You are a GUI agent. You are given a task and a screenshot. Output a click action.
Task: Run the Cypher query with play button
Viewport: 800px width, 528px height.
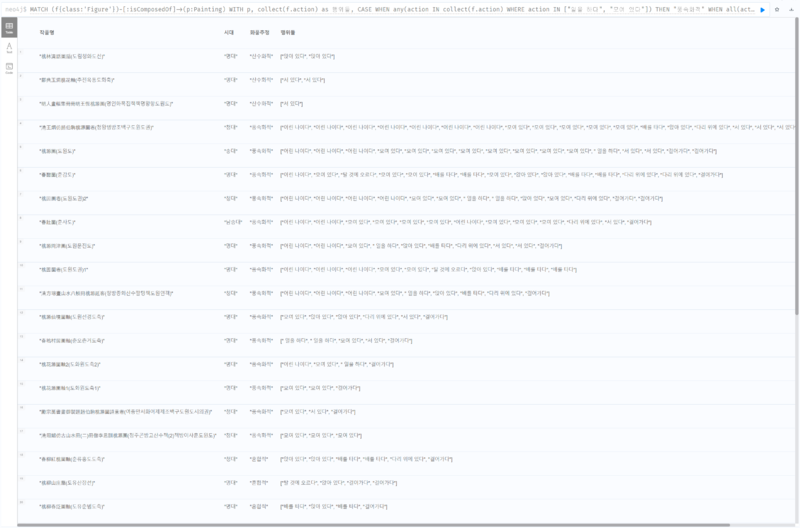(x=763, y=9)
